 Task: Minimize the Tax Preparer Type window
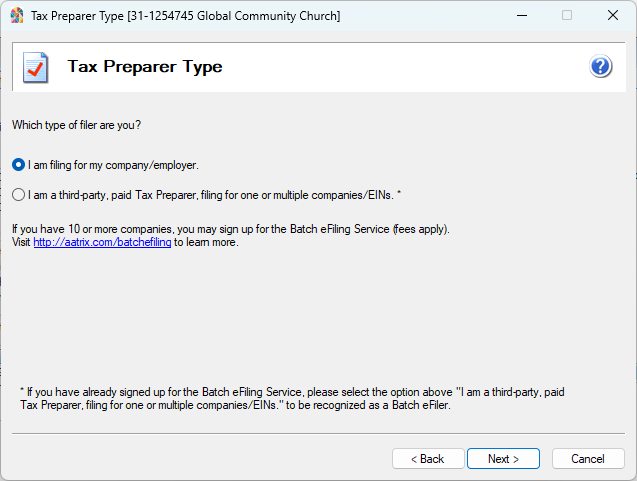[x=521, y=15]
